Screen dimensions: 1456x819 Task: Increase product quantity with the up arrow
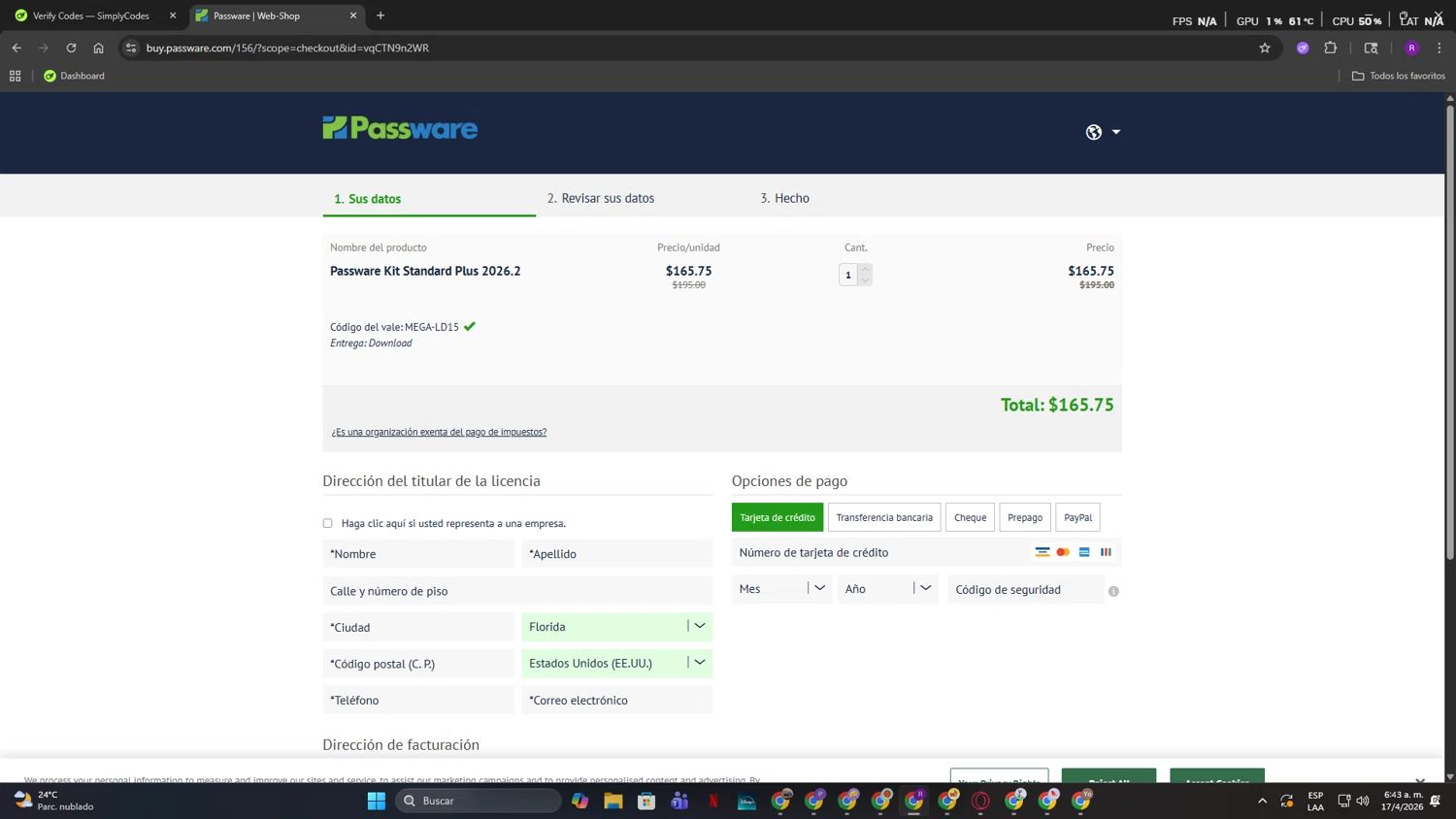865,269
